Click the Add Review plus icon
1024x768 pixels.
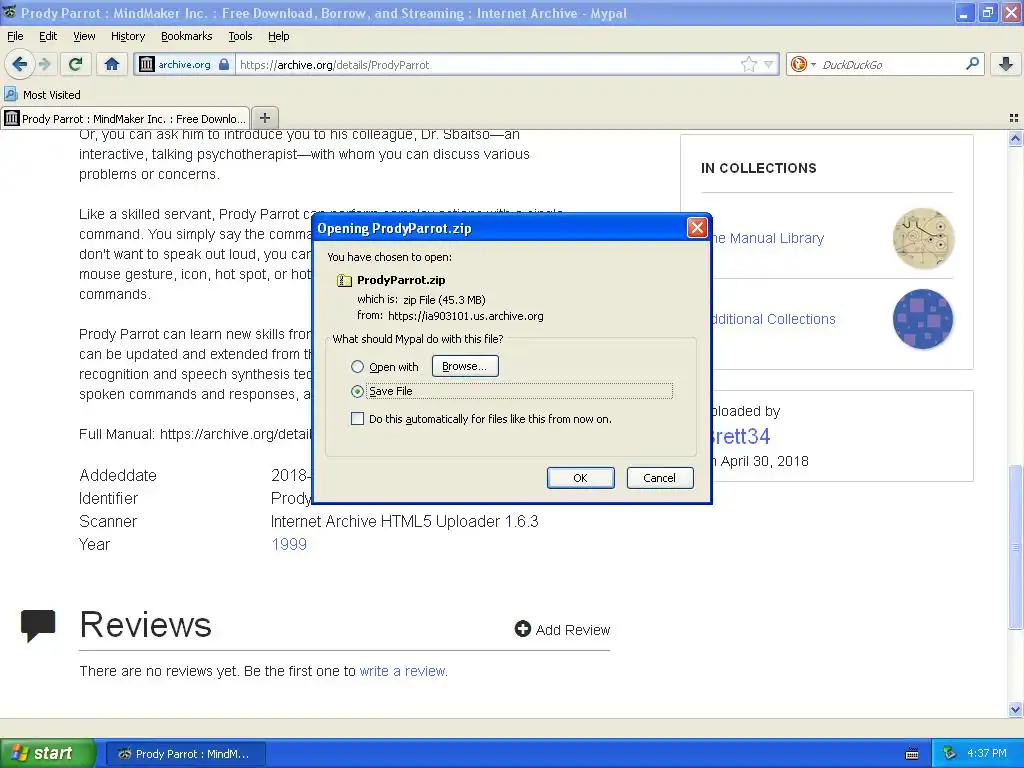pyautogui.click(x=522, y=629)
